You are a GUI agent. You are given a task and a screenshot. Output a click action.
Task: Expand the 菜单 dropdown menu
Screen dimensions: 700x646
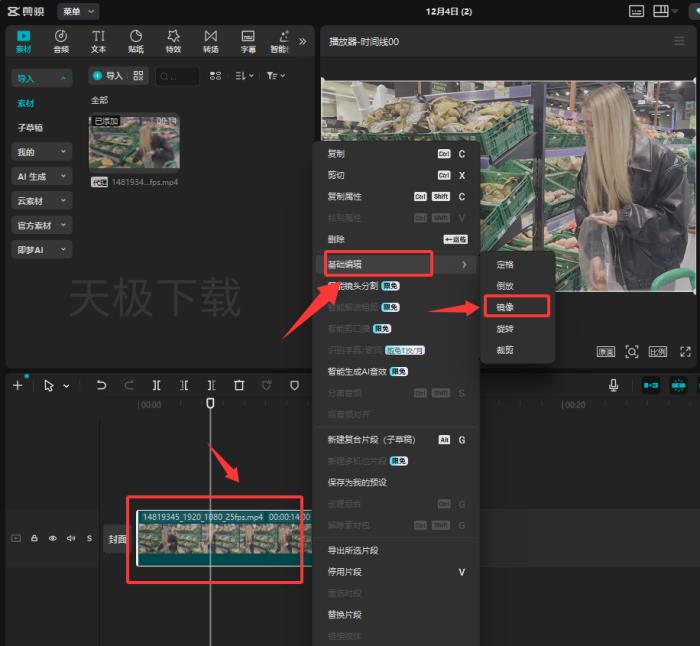click(x=77, y=11)
